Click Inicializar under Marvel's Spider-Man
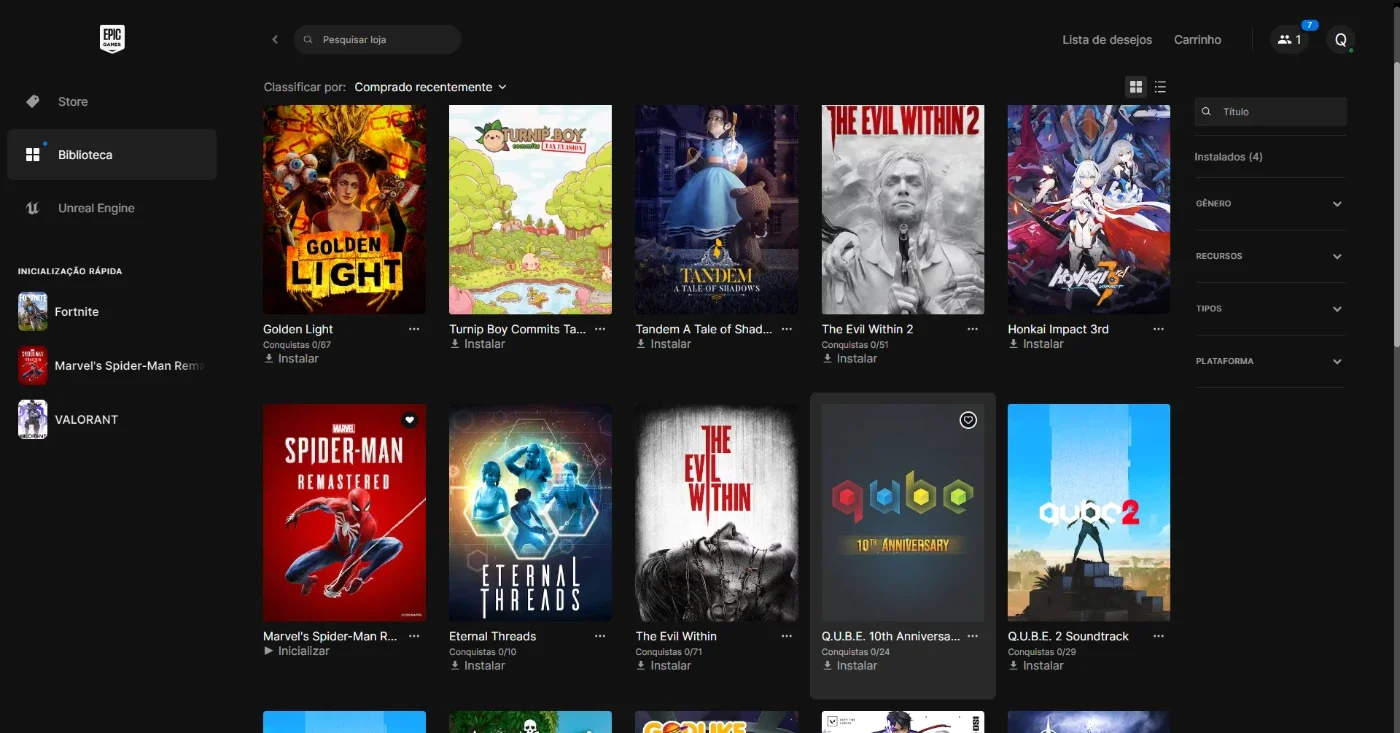Image resolution: width=1400 pixels, height=733 pixels. coord(296,651)
